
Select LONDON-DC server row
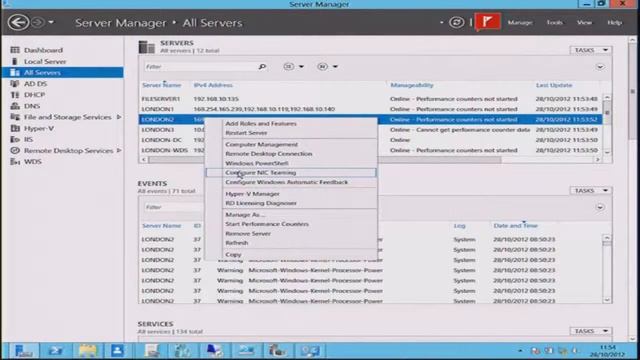pos(371,140)
